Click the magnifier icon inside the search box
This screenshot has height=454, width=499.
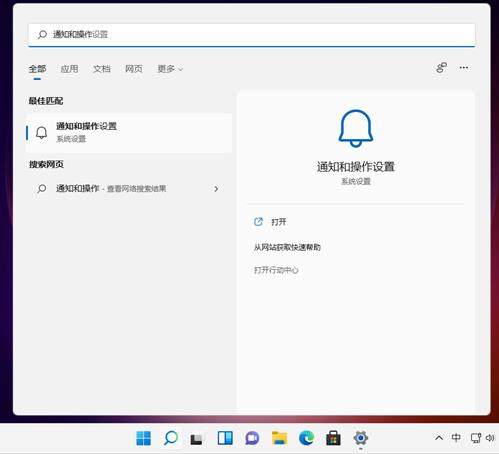[42, 34]
